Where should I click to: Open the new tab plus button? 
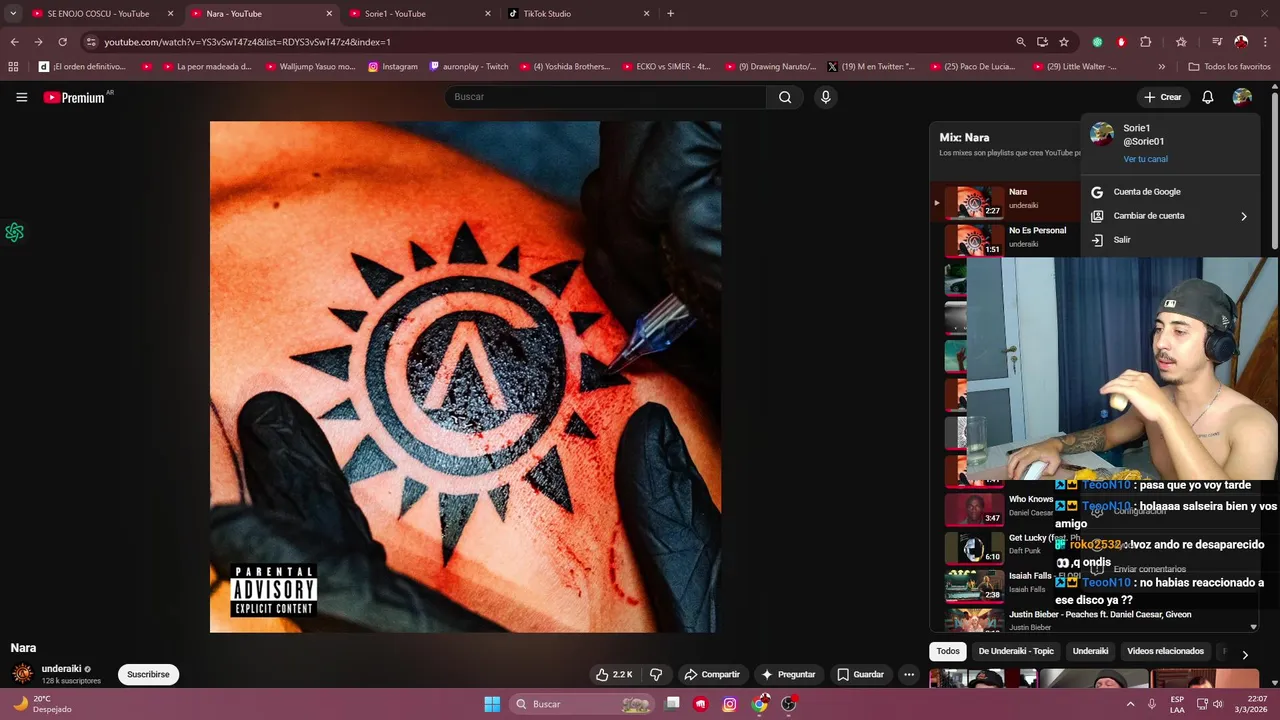[670, 14]
